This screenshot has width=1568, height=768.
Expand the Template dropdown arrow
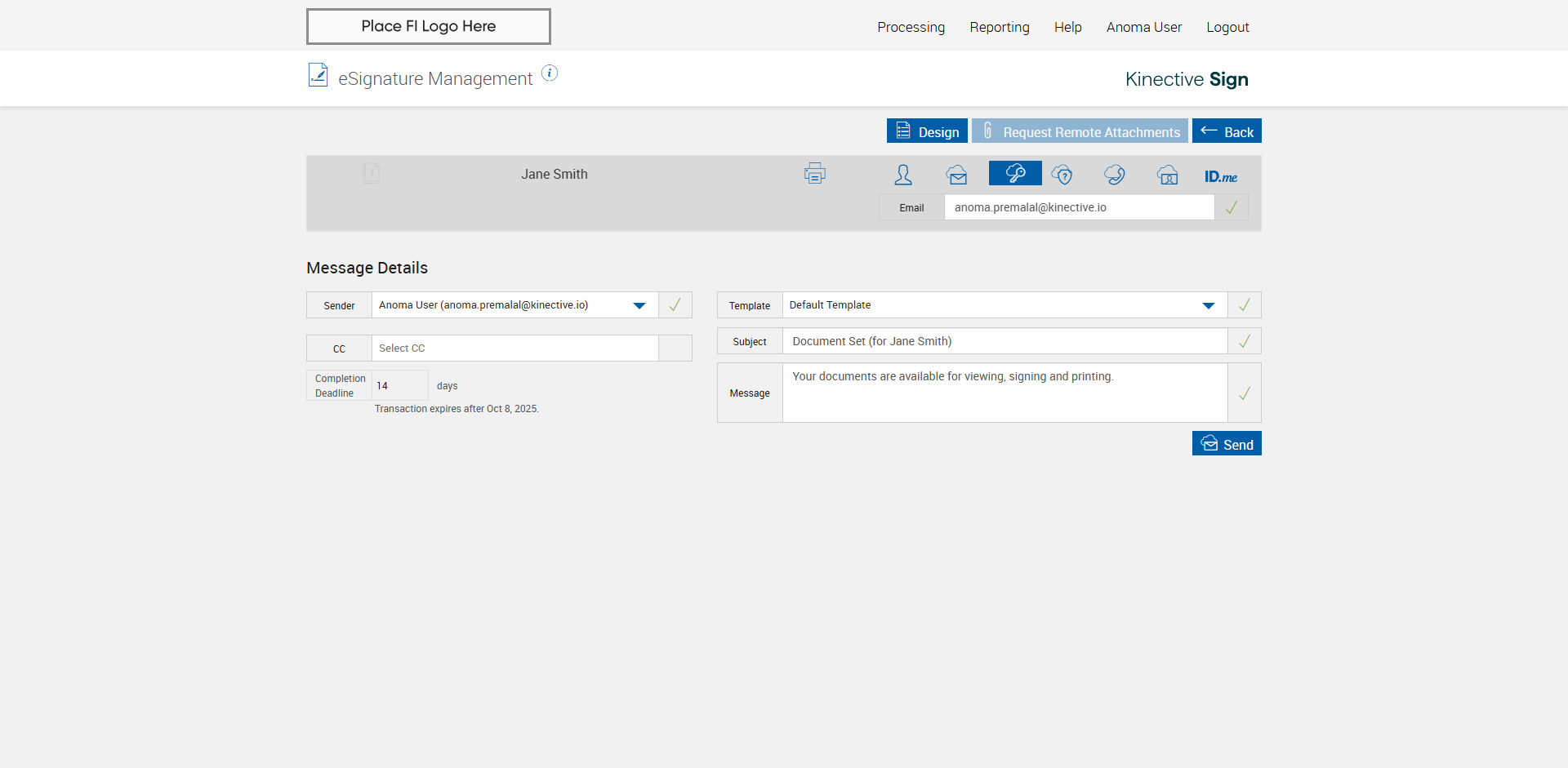(x=1209, y=306)
